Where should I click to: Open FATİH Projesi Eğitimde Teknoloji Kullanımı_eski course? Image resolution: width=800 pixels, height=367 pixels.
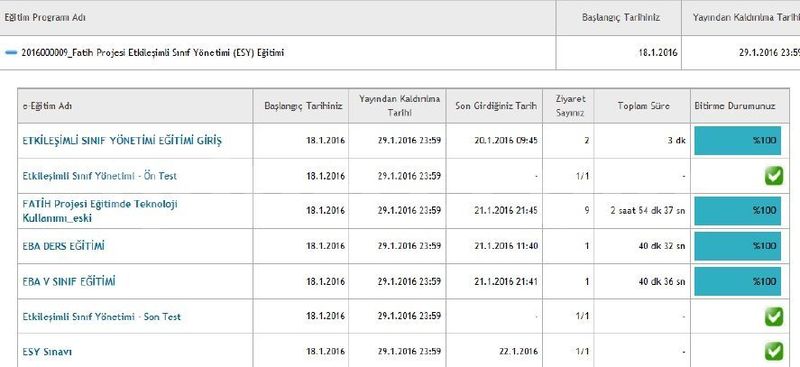(100, 211)
